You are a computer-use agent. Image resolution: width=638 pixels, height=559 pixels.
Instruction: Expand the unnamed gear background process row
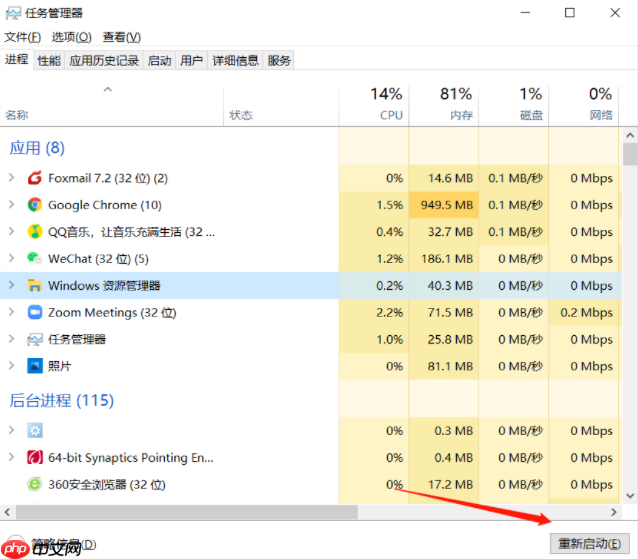point(11,430)
